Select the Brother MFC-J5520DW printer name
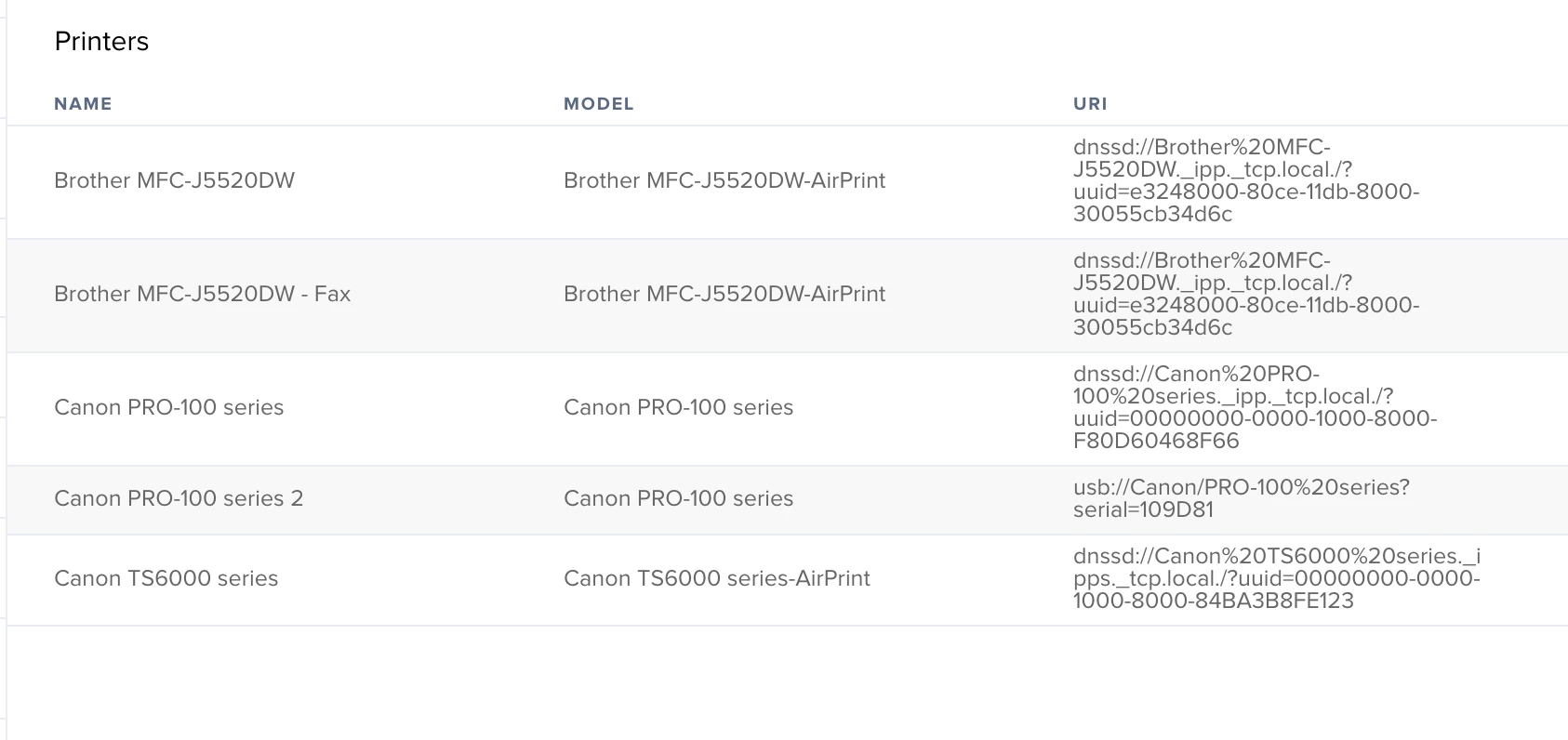The width and height of the screenshot is (1568, 740). pos(174,180)
